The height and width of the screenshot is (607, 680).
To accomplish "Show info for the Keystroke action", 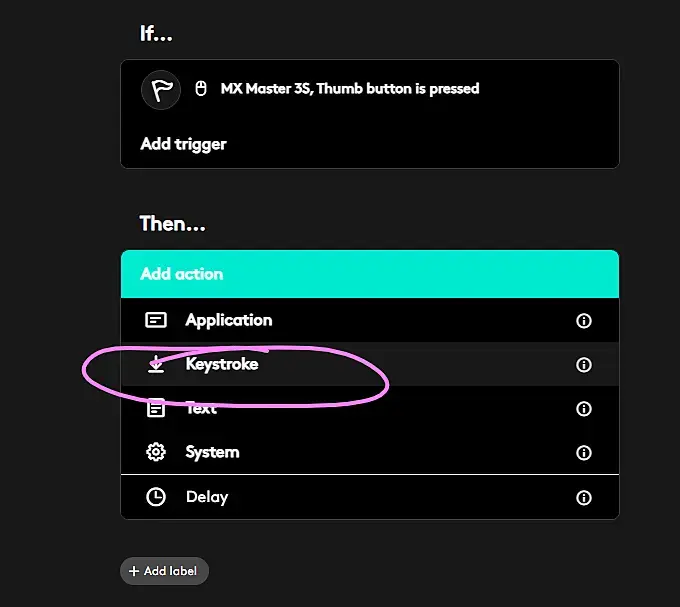I will point(584,365).
